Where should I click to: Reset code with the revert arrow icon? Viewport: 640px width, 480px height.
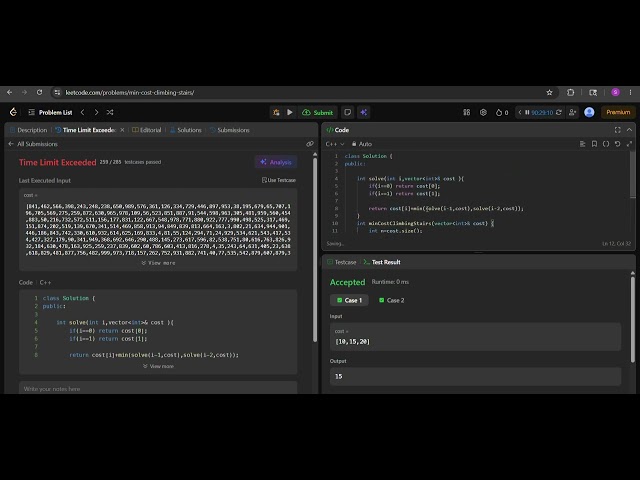(618, 144)
